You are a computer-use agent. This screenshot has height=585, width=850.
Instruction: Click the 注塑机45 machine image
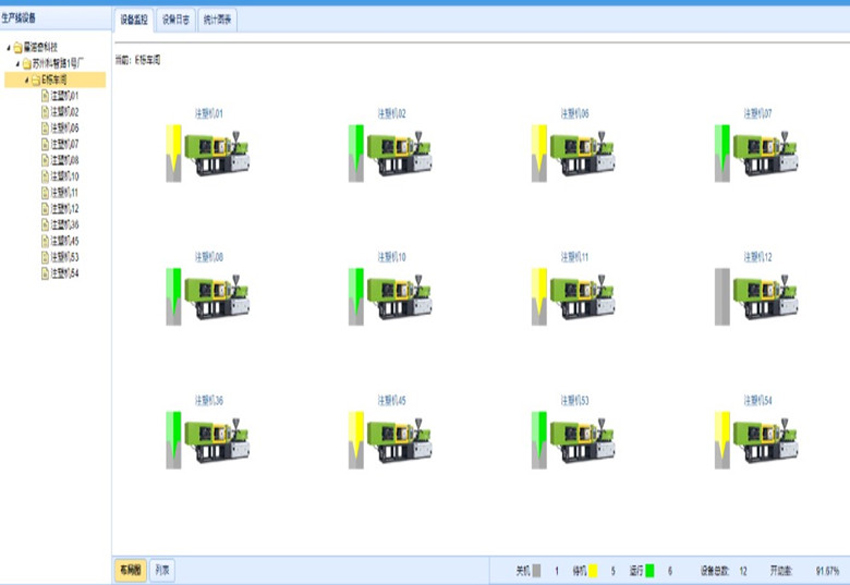click(x=399, y=440)
